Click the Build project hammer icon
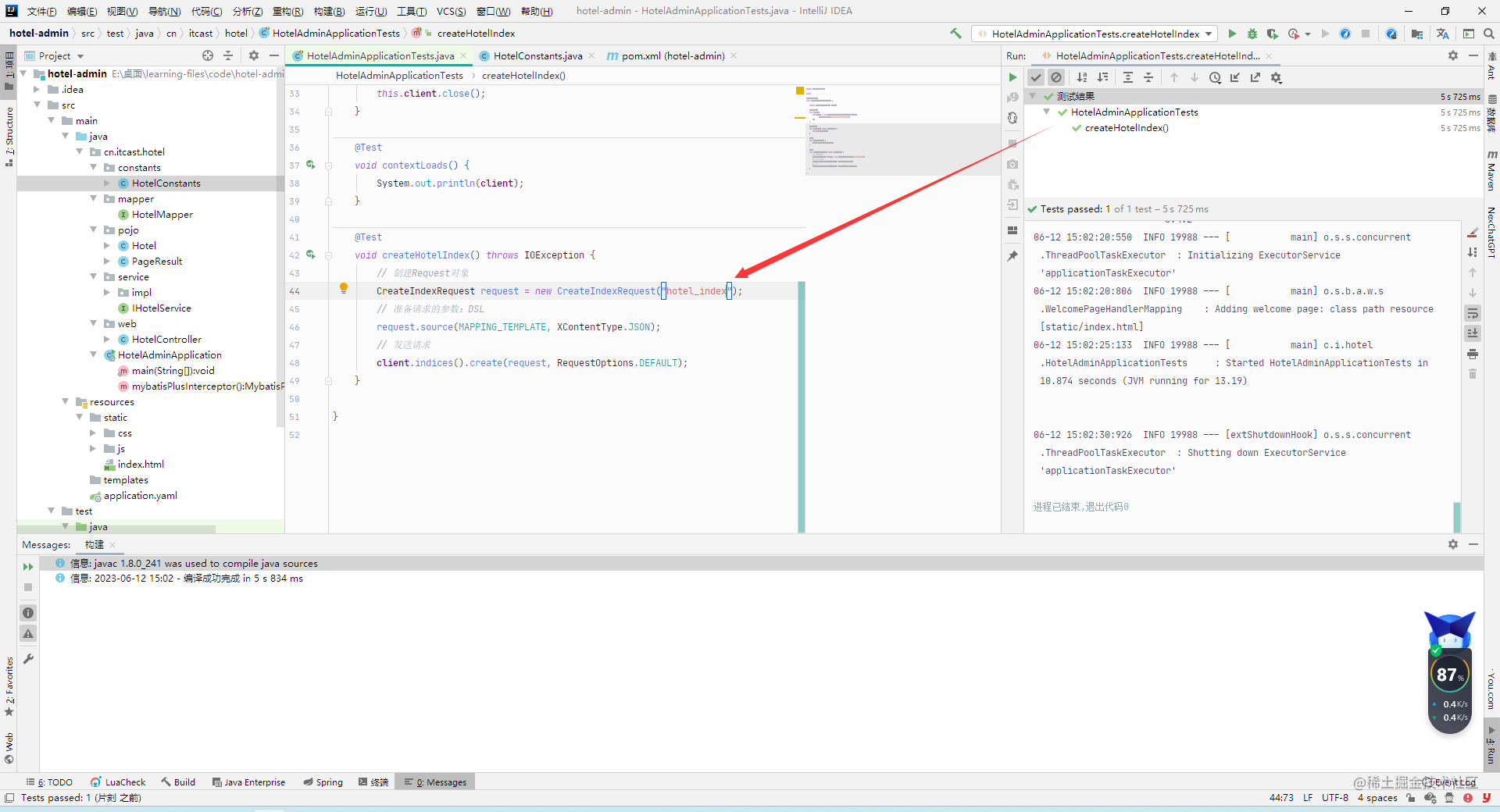This screenshot has height=812, width=1500. (955, 34)
